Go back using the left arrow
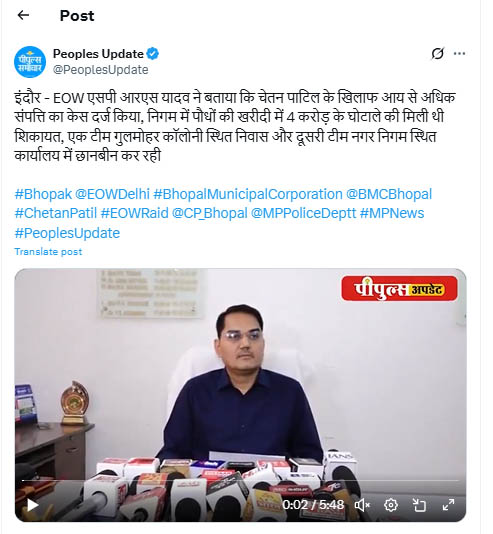 coord(23,15)
